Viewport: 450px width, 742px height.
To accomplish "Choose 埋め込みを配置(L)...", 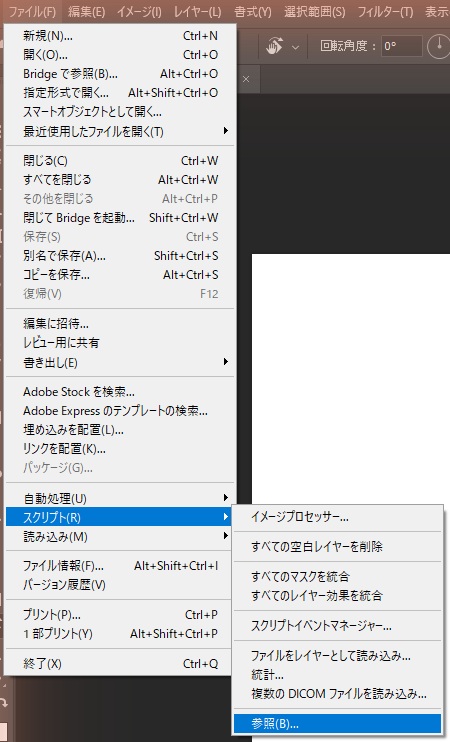I will [x=120, y=430].
